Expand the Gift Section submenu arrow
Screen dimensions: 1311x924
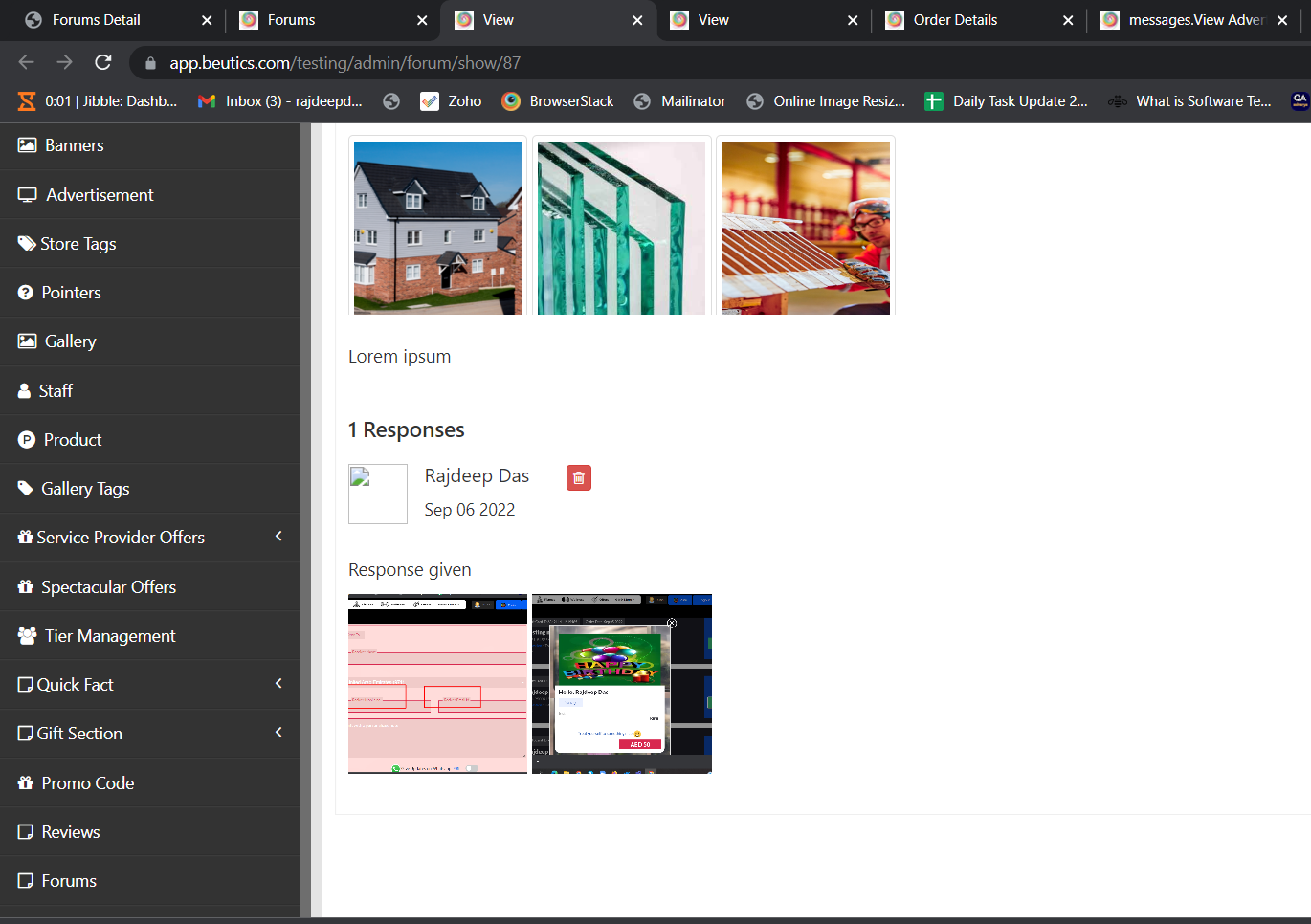coord(278,733)
